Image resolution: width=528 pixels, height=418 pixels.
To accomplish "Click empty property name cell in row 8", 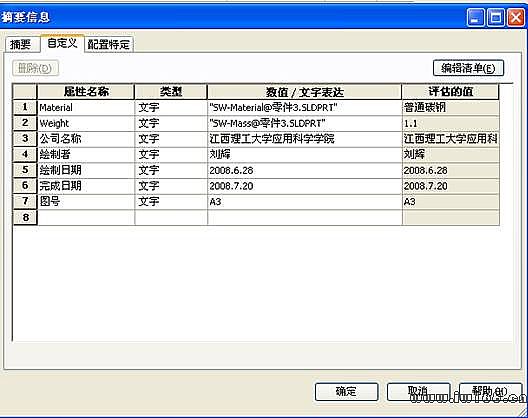I will coord(86,217).
